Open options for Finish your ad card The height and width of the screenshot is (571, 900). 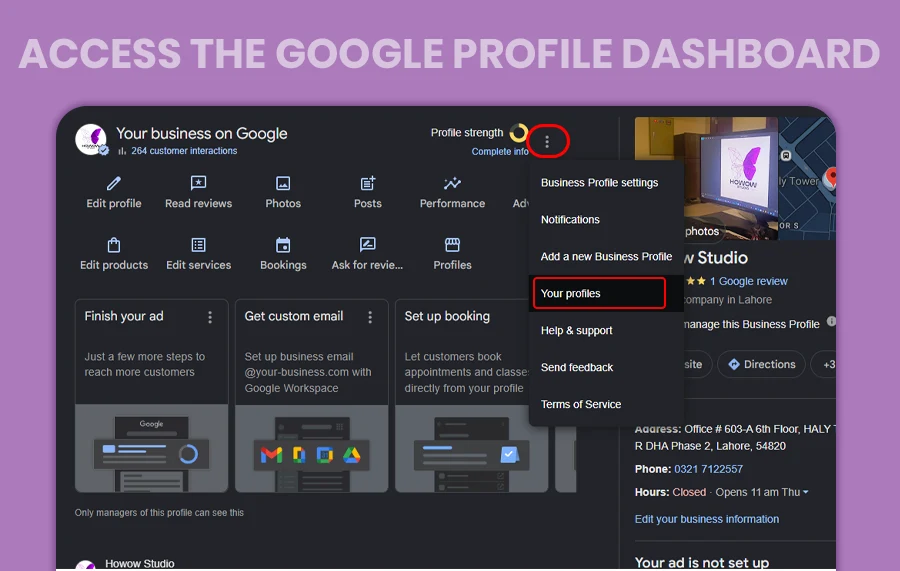(210, 317)
